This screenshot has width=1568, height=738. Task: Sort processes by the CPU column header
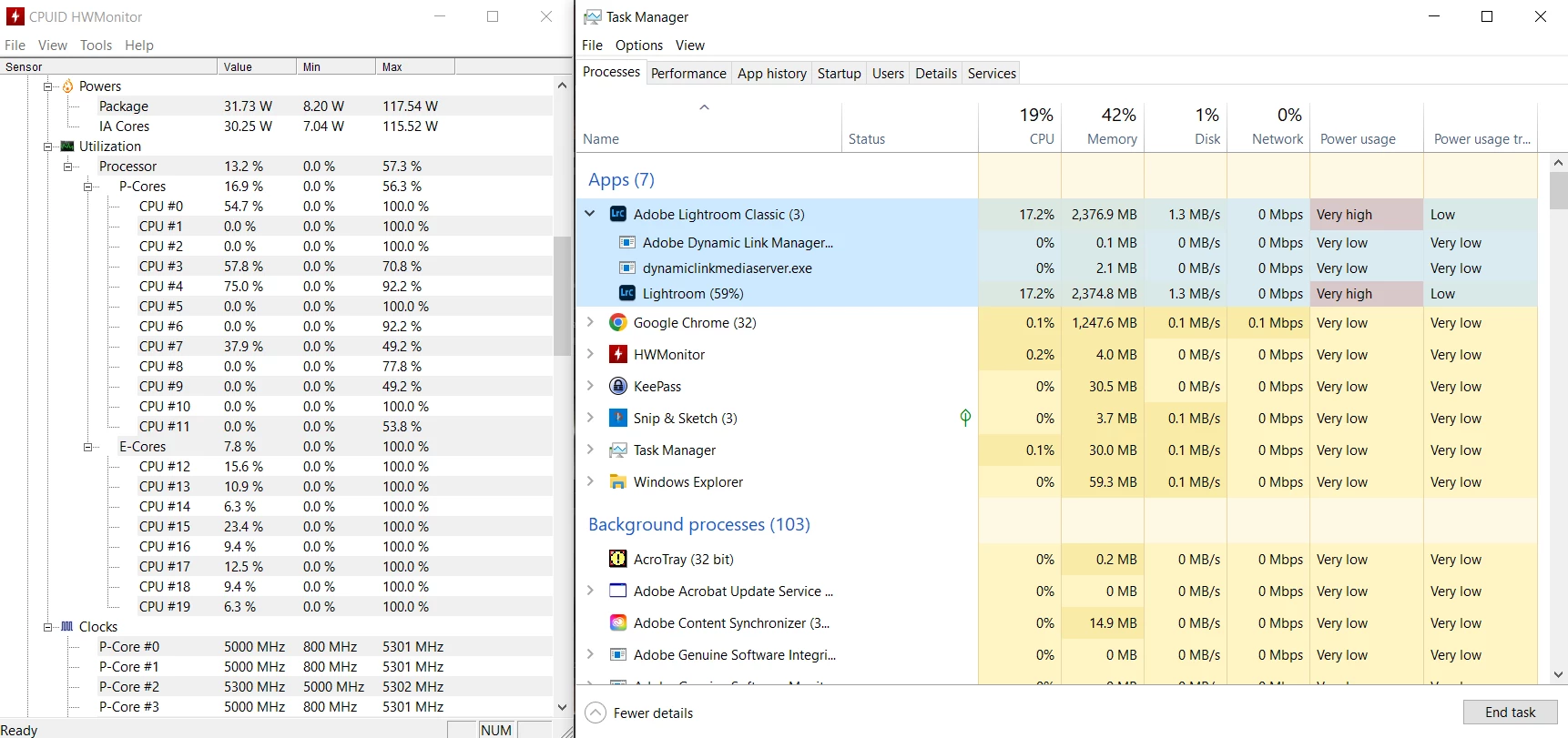1020,126
